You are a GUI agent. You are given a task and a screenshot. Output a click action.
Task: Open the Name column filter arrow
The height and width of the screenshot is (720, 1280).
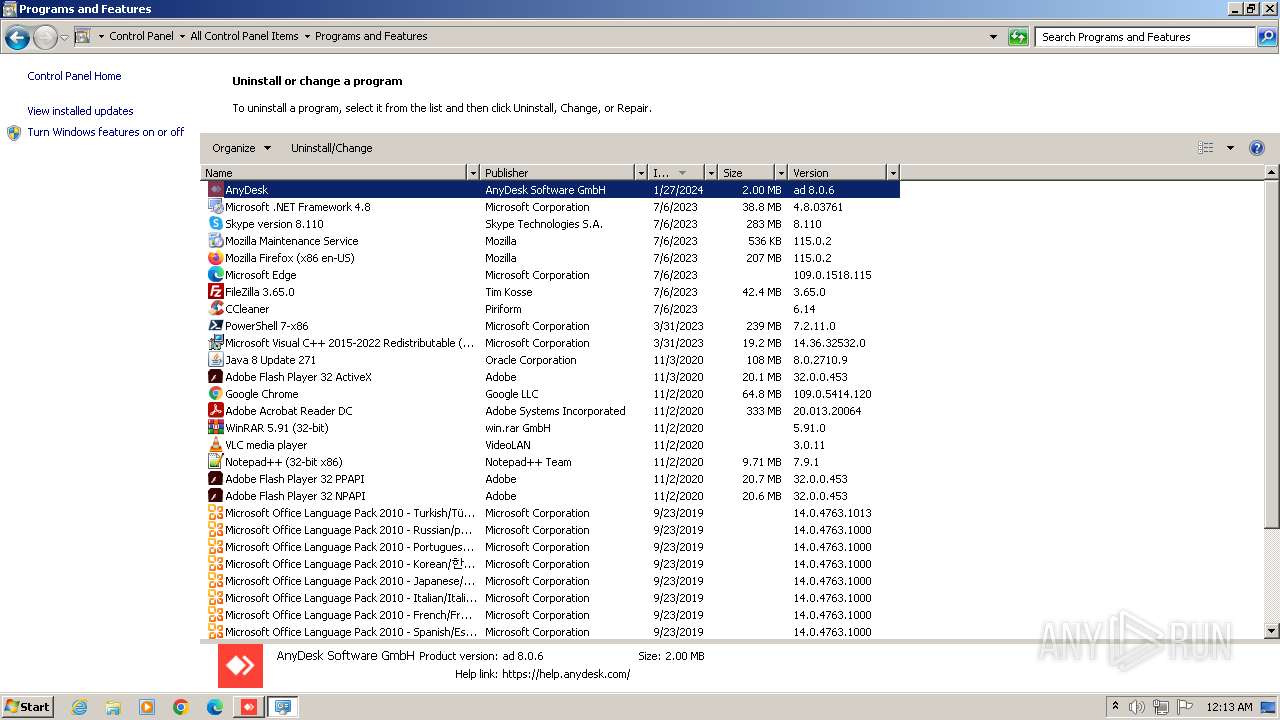point(473,173)
